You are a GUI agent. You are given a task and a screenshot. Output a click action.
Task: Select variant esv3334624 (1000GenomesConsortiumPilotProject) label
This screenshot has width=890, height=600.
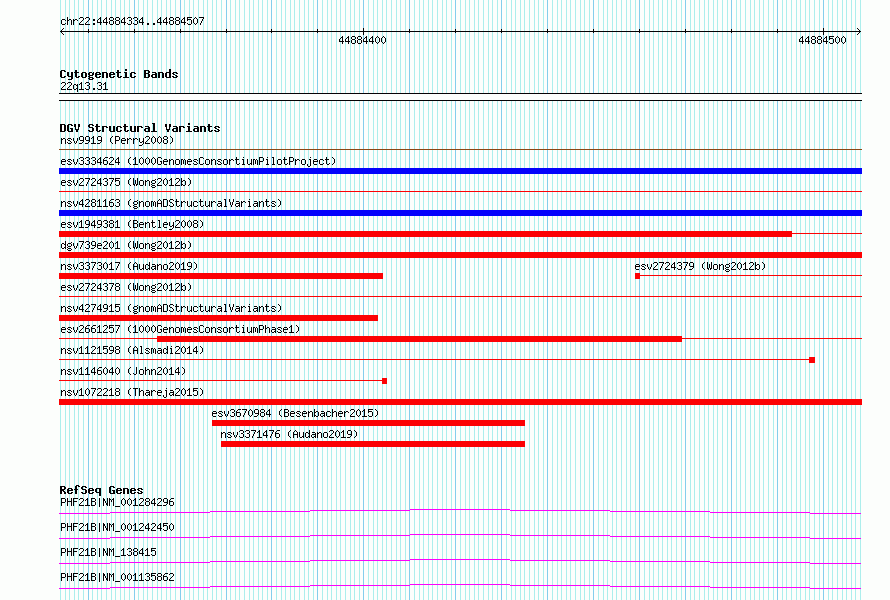pos(198,161)
